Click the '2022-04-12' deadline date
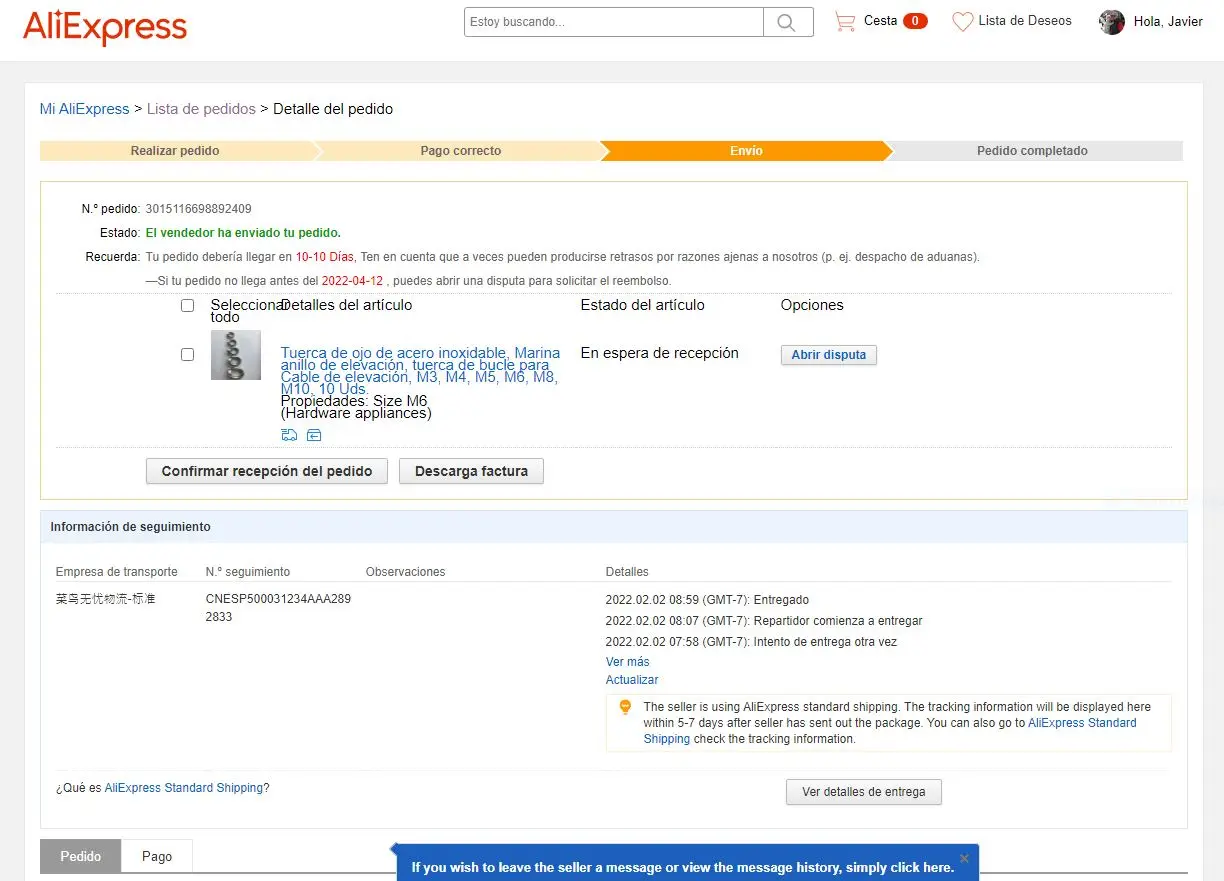The image size is (1224, 881). point(352,281)
